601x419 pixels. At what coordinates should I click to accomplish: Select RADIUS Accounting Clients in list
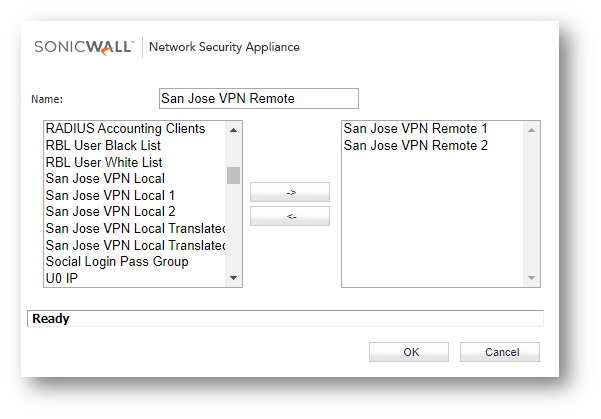(x=125, y=129)
